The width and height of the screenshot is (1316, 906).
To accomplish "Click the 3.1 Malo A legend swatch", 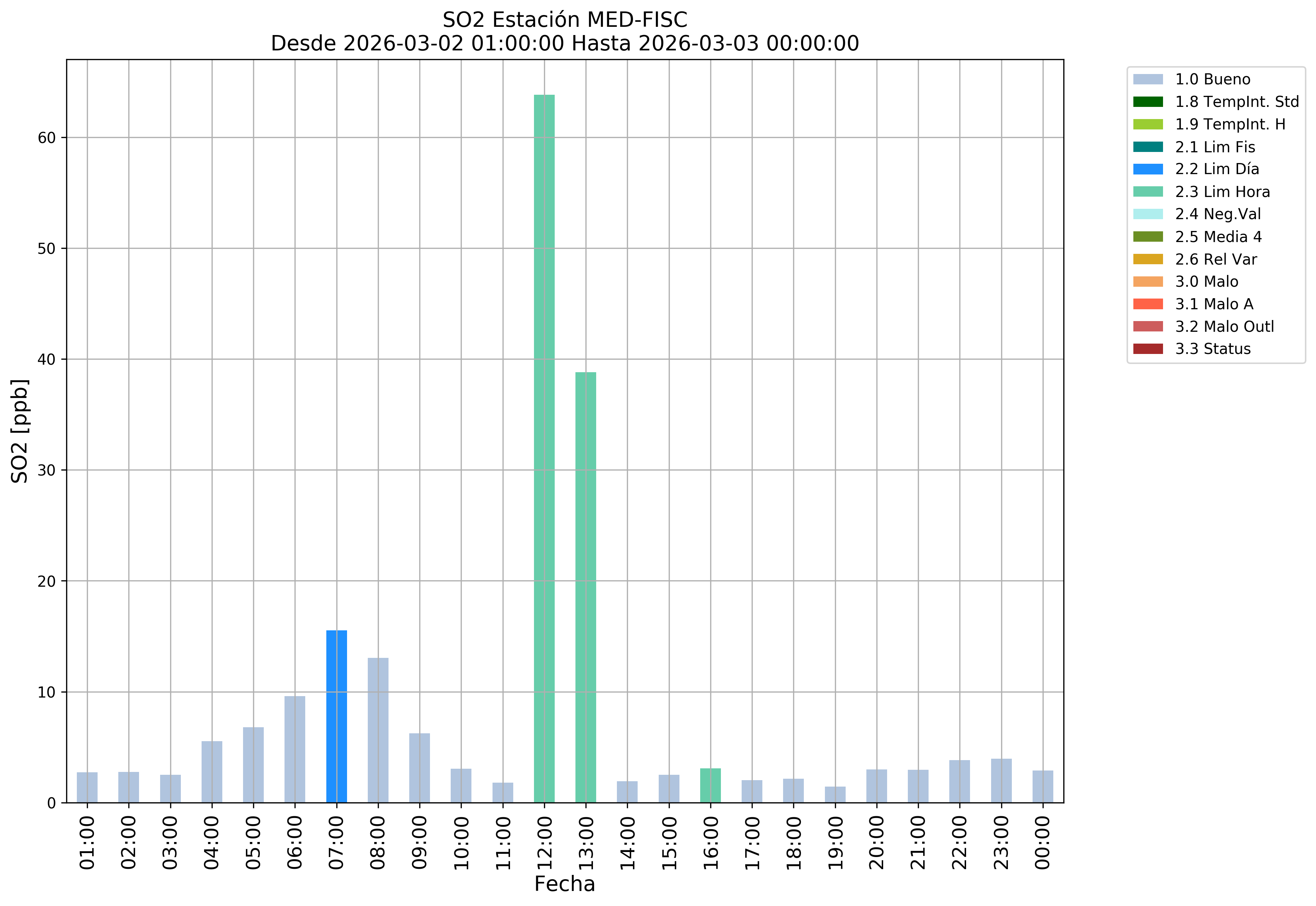I will tap(1147, 304).
